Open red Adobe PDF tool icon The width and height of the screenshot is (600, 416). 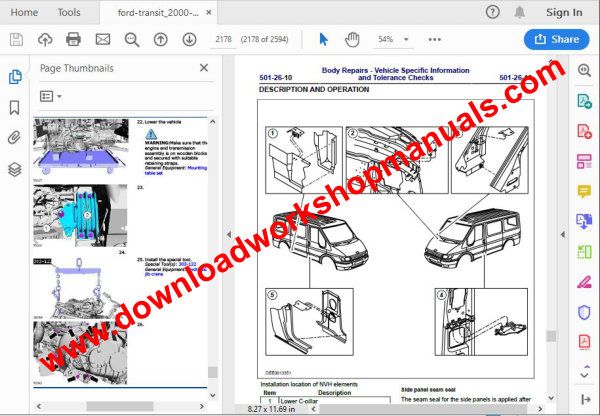[x=584, y=342]
